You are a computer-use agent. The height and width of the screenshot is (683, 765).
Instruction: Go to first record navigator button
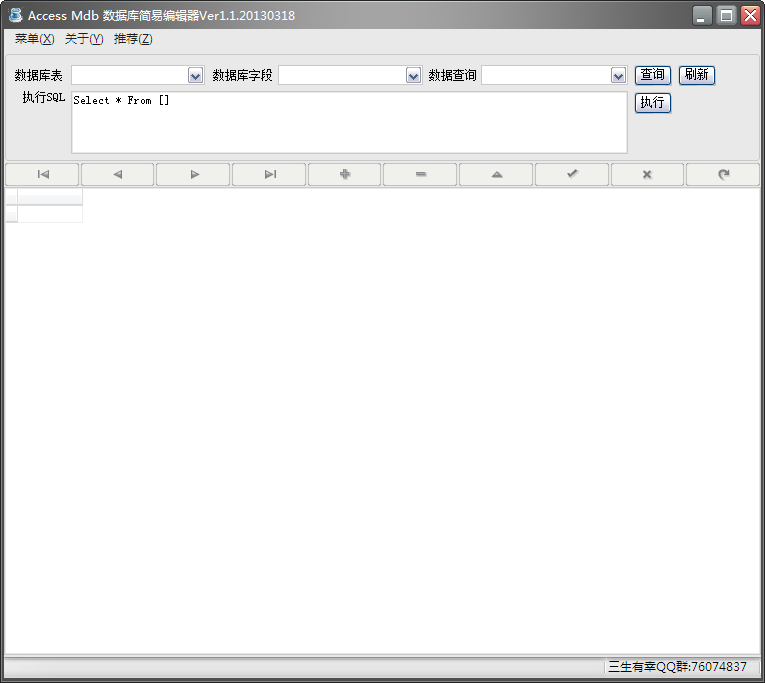point(42,175)
